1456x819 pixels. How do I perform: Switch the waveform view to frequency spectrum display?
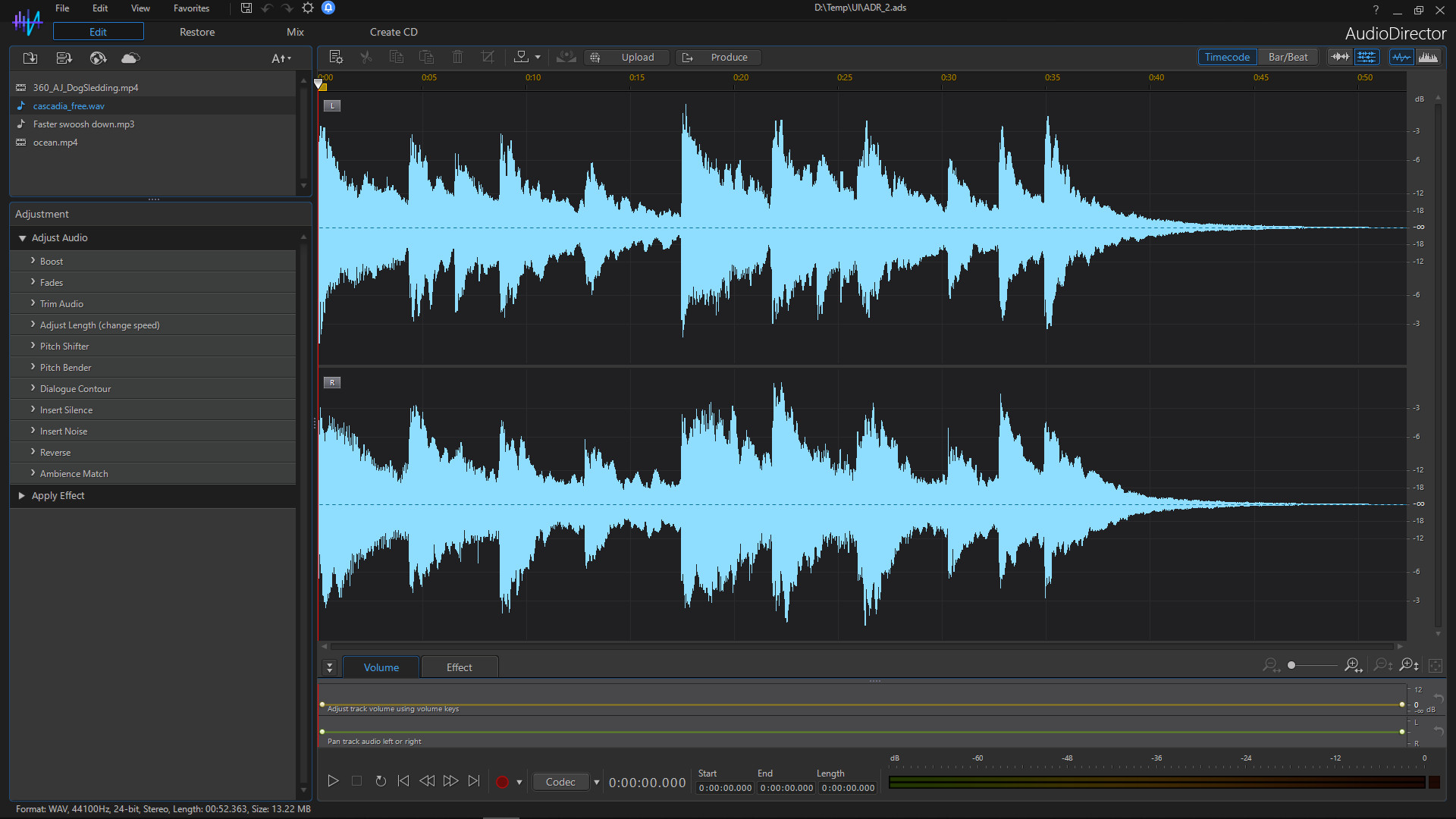(x=1429, y=57)
